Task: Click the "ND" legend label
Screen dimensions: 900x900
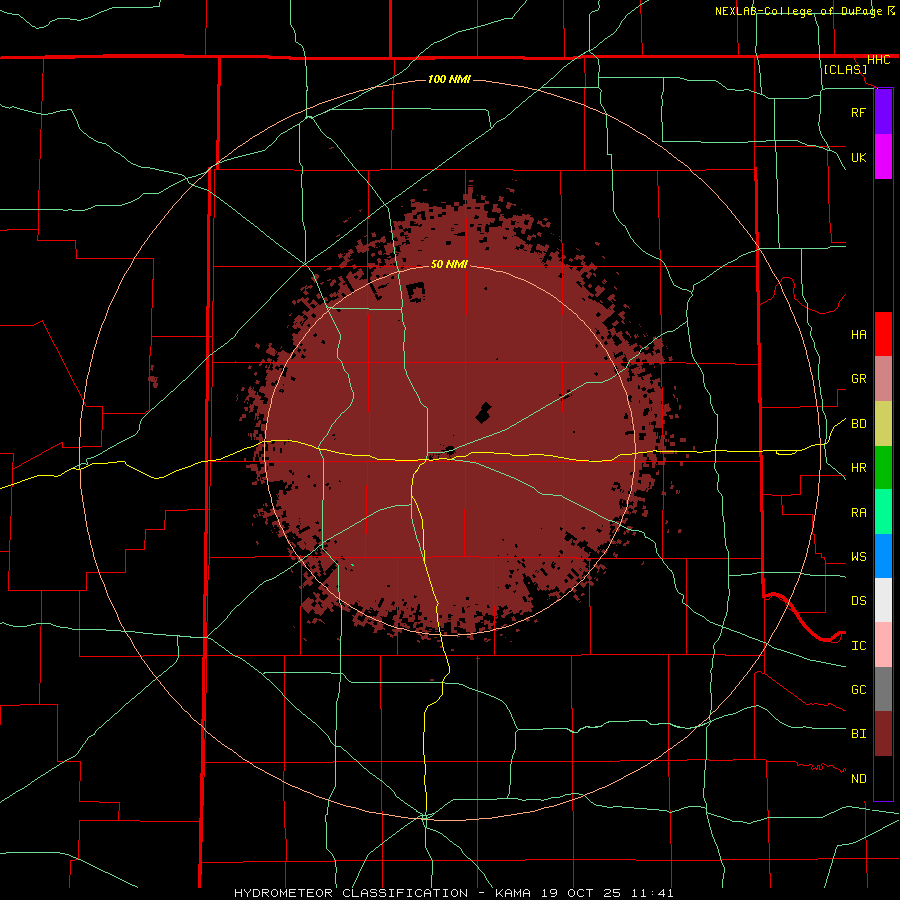Action: pyautogui.click(x=859, y=779)
